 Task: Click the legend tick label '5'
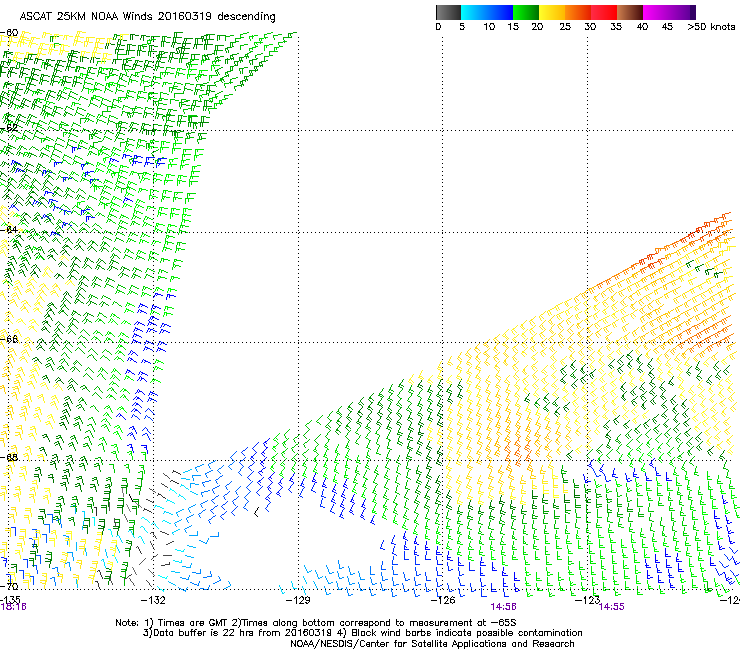point(462,27)
